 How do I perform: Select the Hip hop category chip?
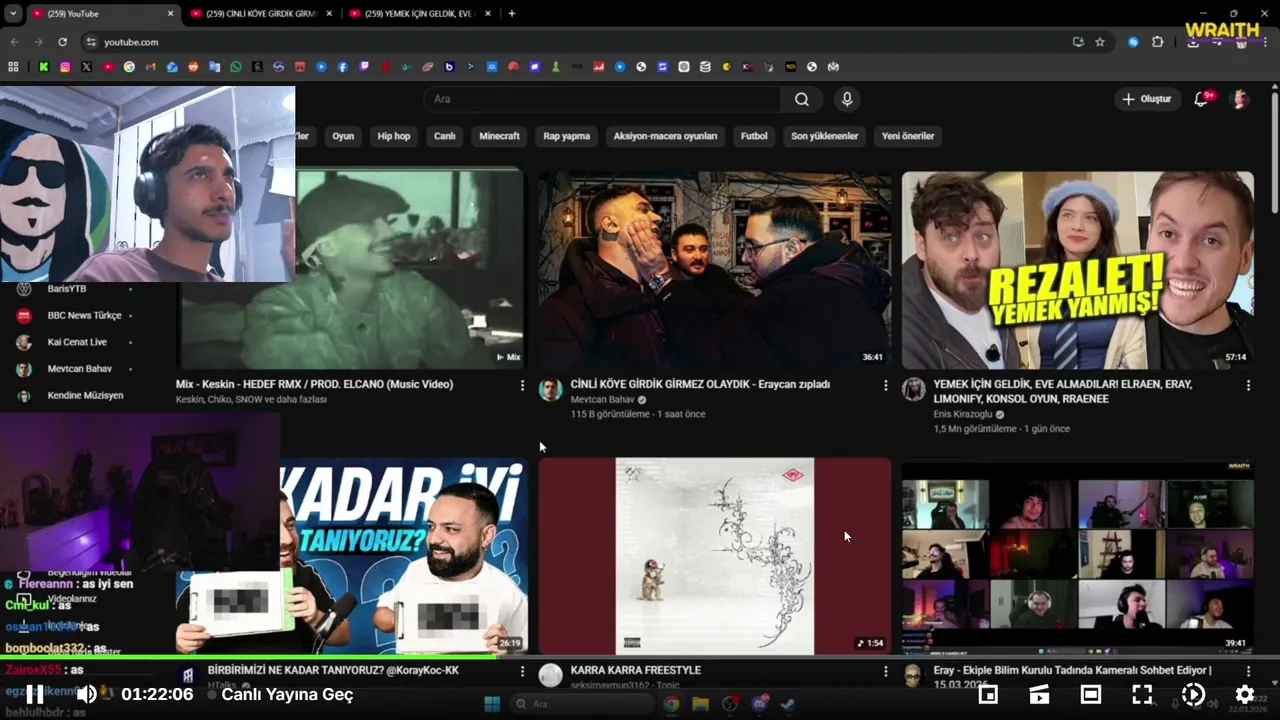tap(394, 136)
